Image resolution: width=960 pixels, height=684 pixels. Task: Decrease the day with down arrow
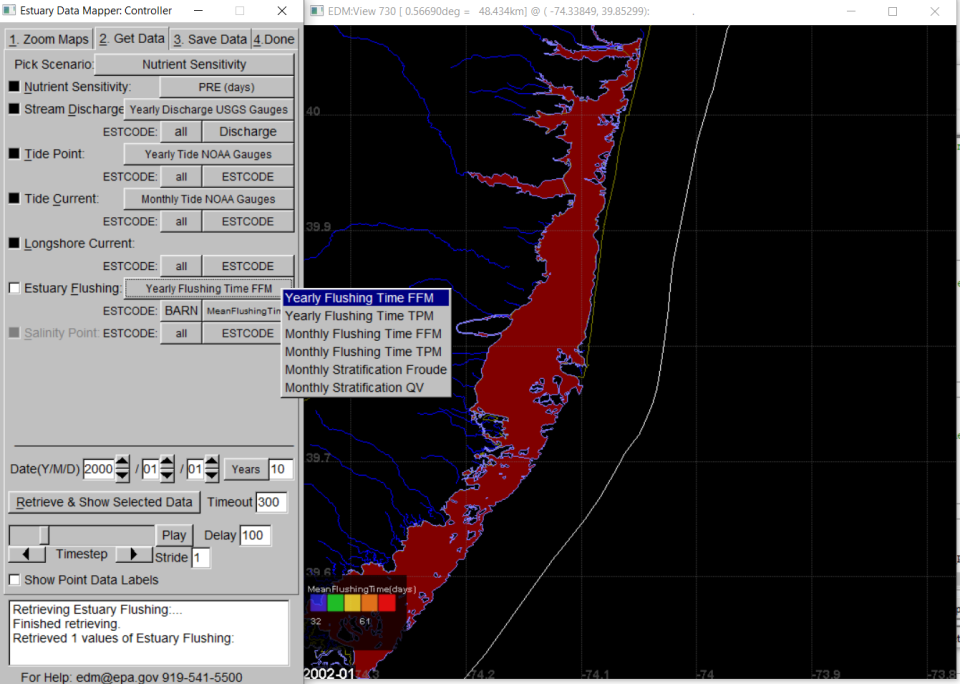point(211,475)
